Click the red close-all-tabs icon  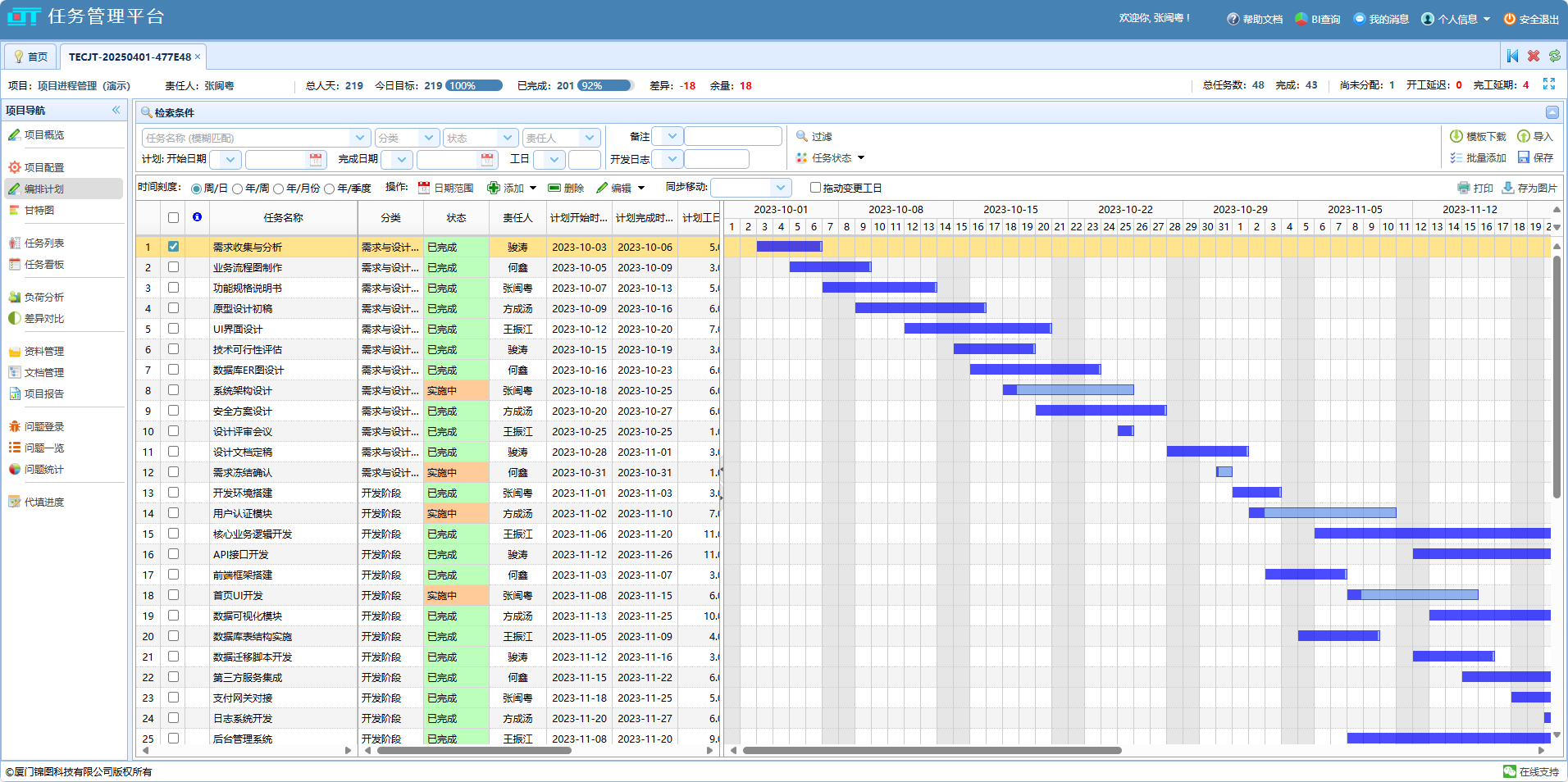pyautogui.click(x=1534, y=56)
